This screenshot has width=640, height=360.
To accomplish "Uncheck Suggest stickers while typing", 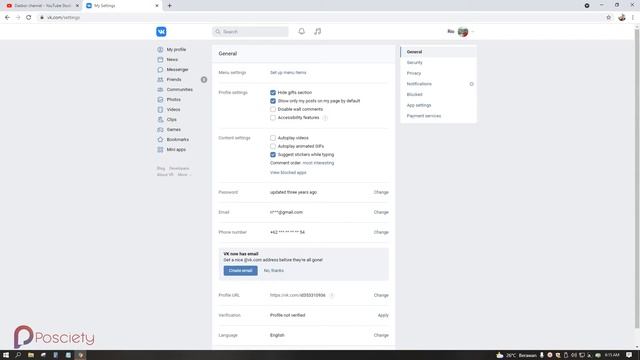I will click(273, 155).
